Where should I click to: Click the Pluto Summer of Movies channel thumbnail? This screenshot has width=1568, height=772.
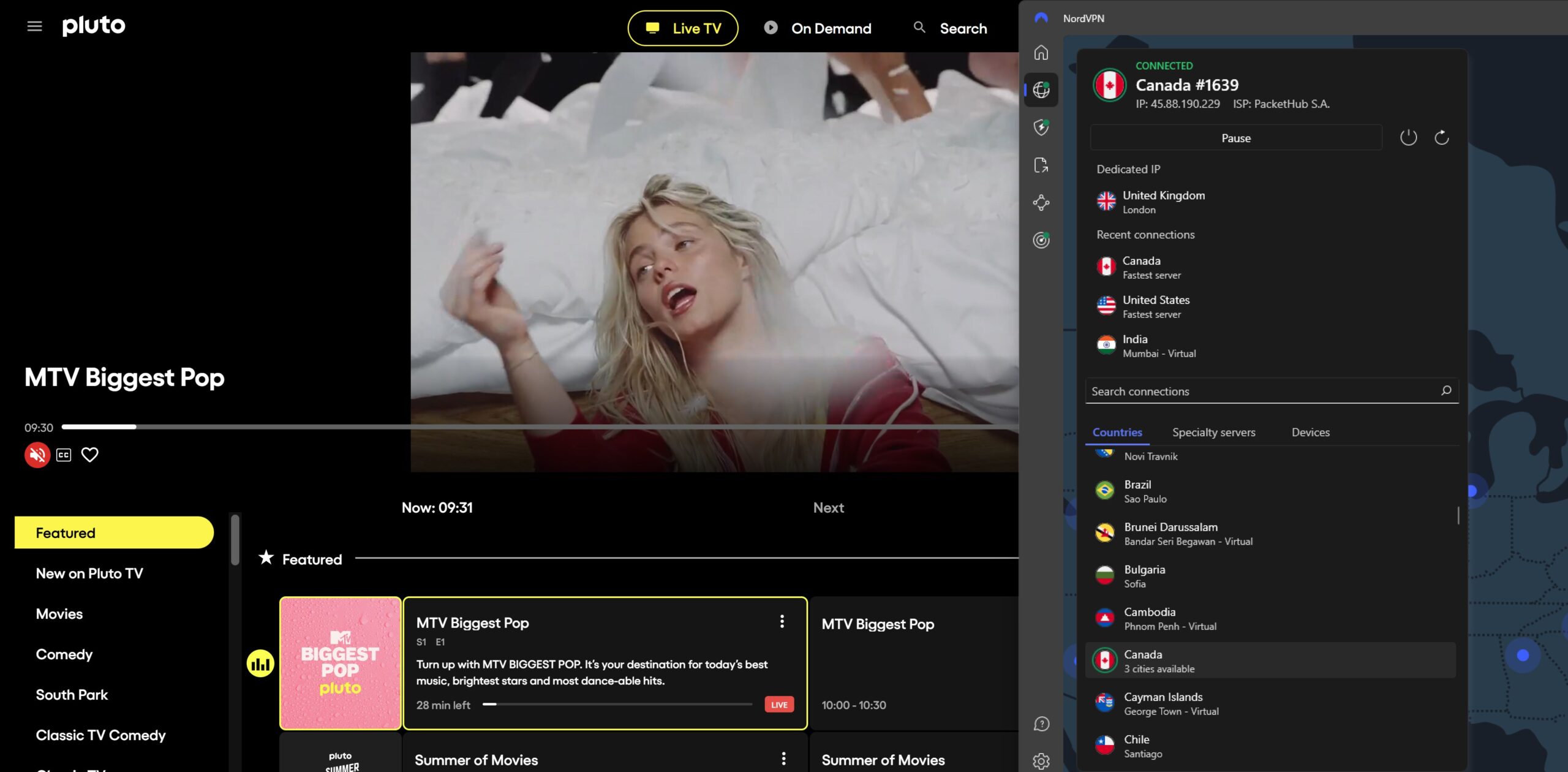coord(341,753)
